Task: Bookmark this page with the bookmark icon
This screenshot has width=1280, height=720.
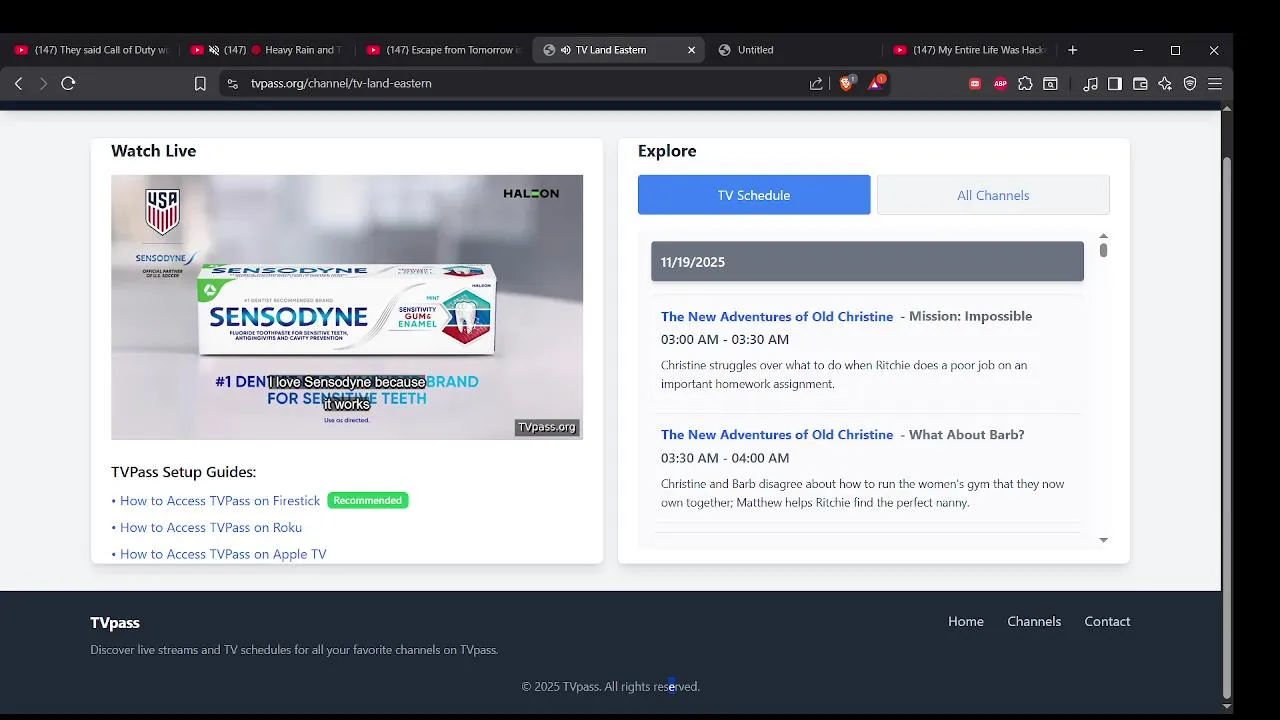Action: 200,84
